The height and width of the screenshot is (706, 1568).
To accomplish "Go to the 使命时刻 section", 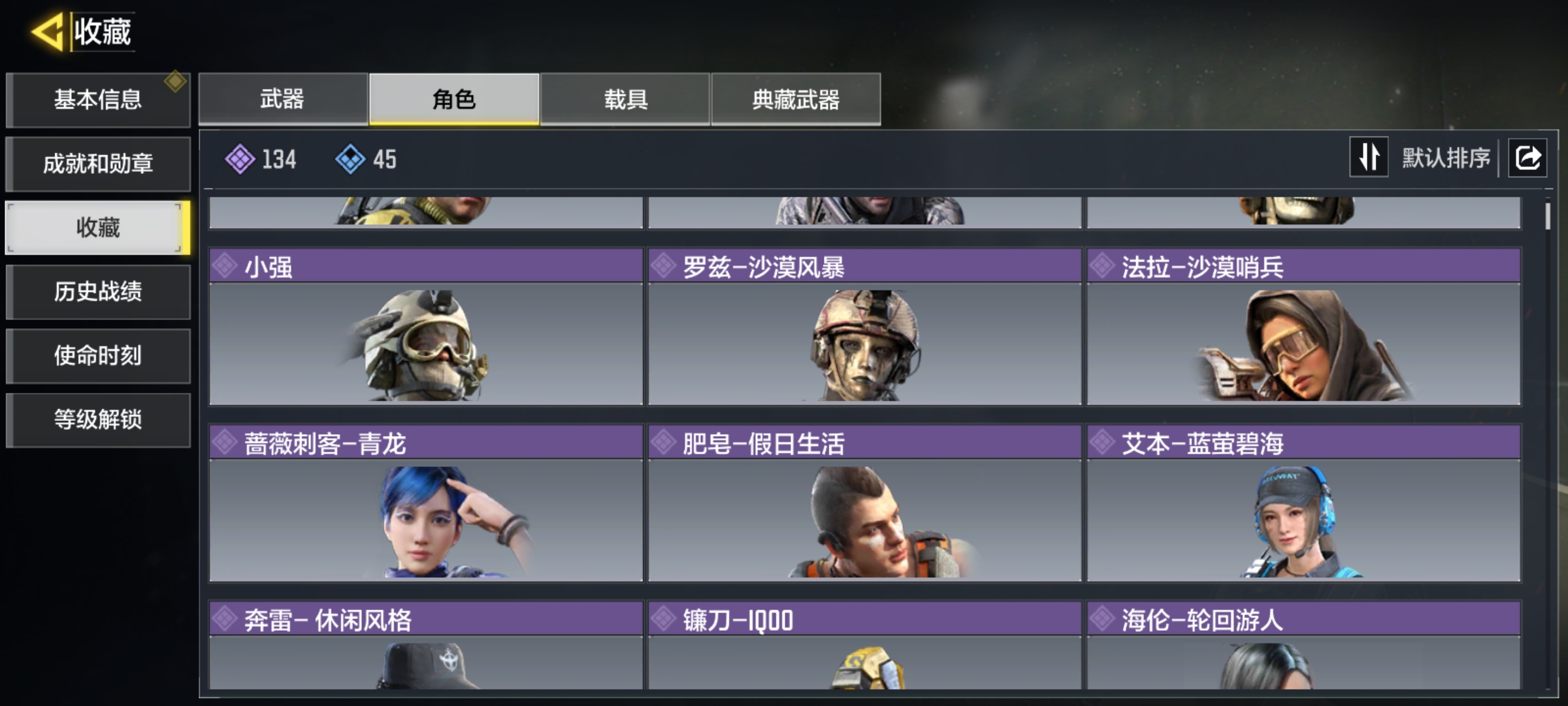I will [98, 356].
